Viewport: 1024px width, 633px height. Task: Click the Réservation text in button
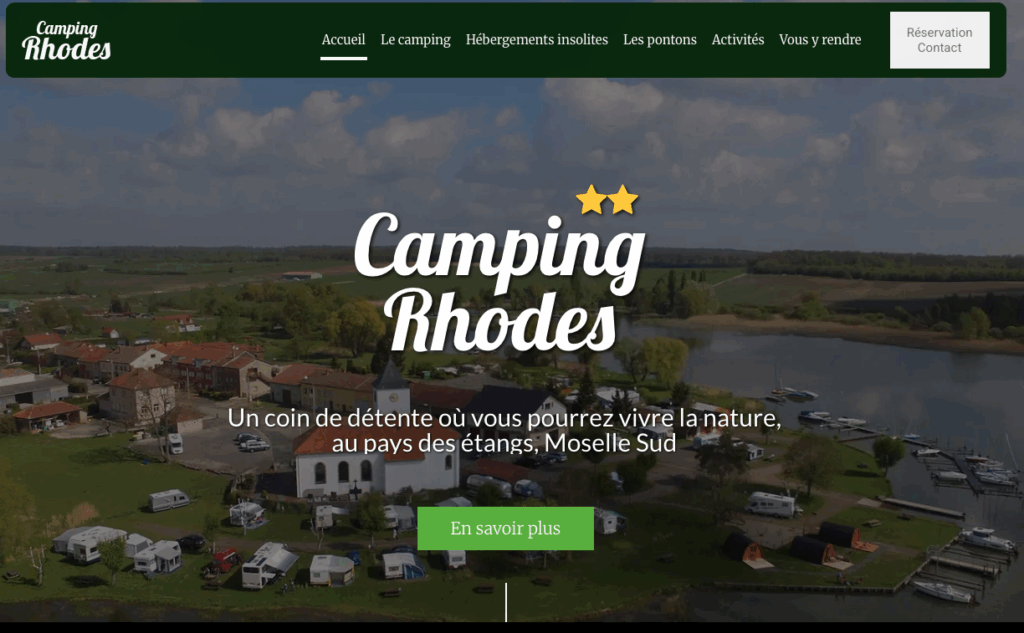939,33
